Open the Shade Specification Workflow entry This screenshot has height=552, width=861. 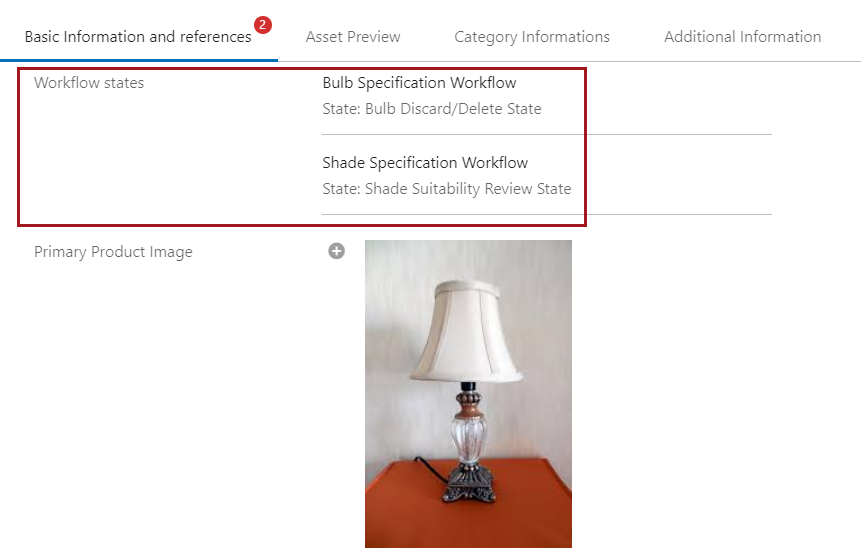425,163
